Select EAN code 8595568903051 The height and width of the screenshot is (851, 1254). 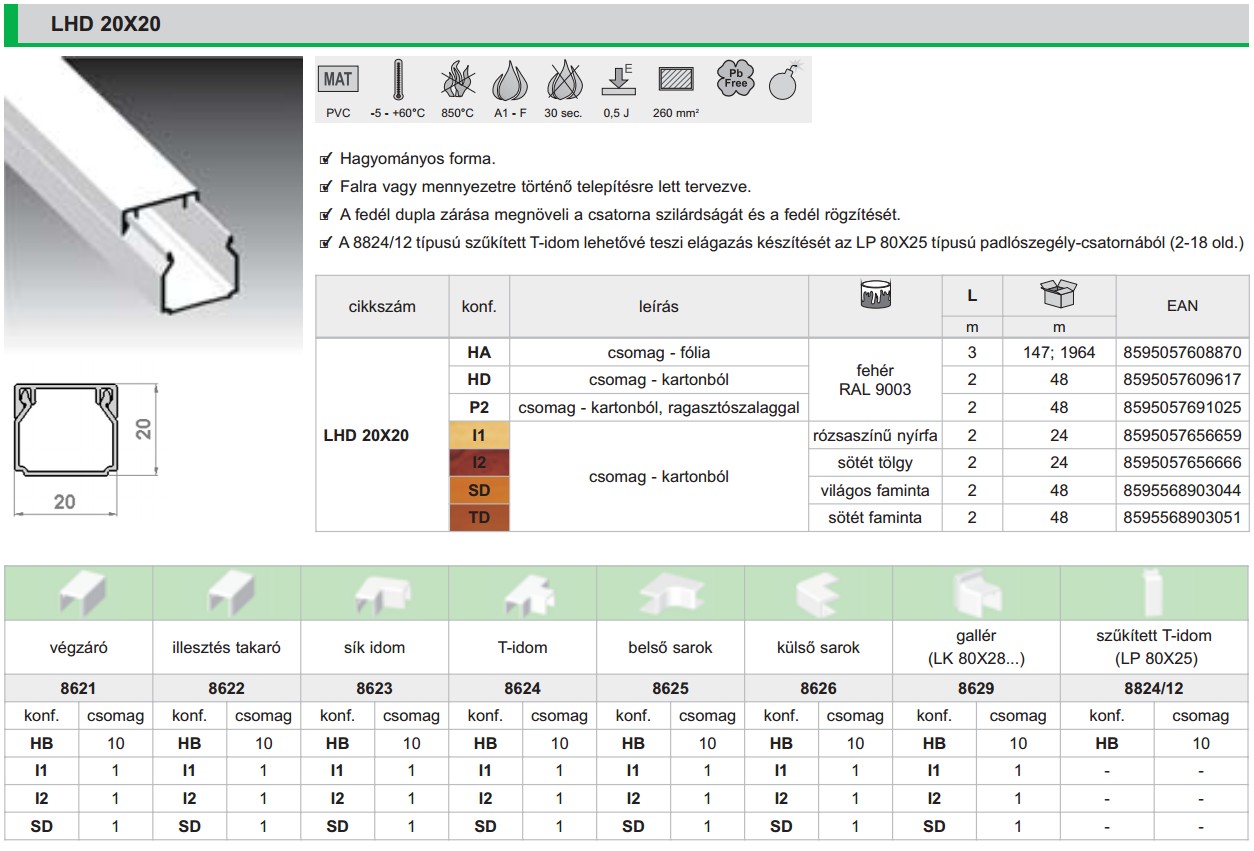[1182, 517]
